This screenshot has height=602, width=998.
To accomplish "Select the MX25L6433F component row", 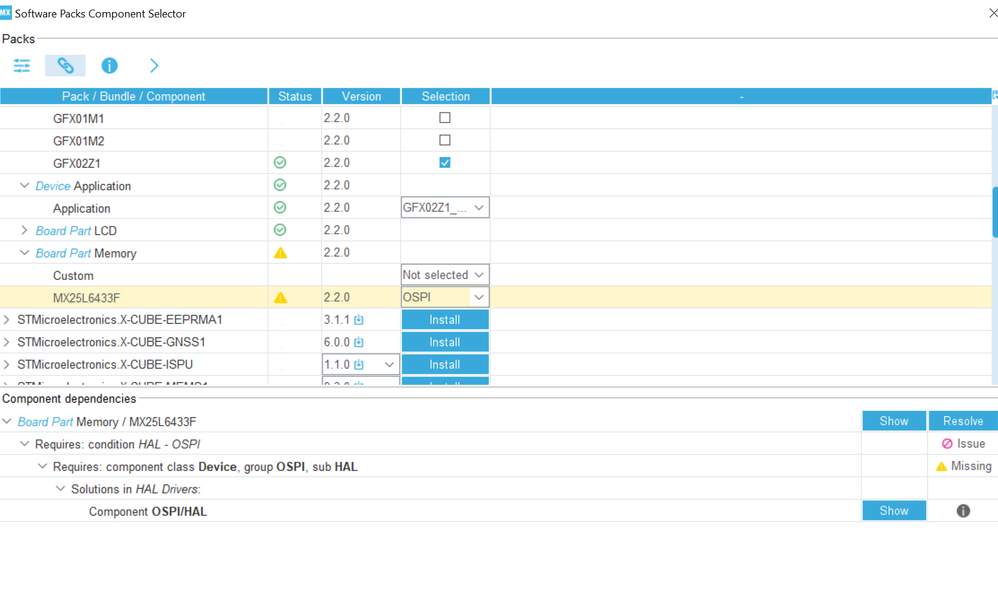I will click(499, 297).
